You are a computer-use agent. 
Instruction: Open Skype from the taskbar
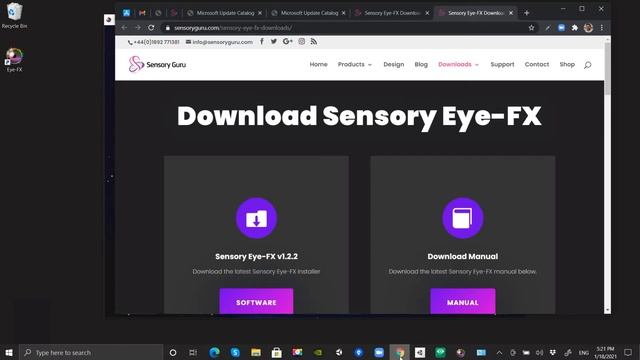[x=235, y=352]
